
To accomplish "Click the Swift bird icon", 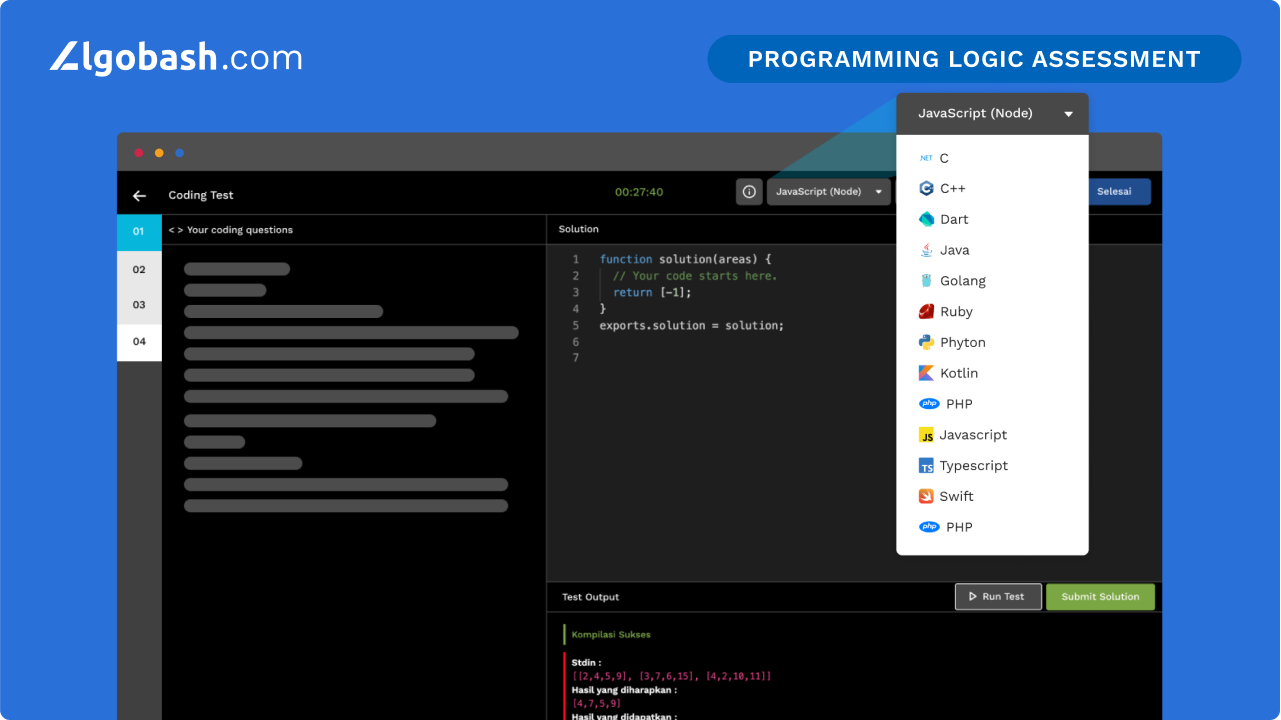I will click(926, 496).
